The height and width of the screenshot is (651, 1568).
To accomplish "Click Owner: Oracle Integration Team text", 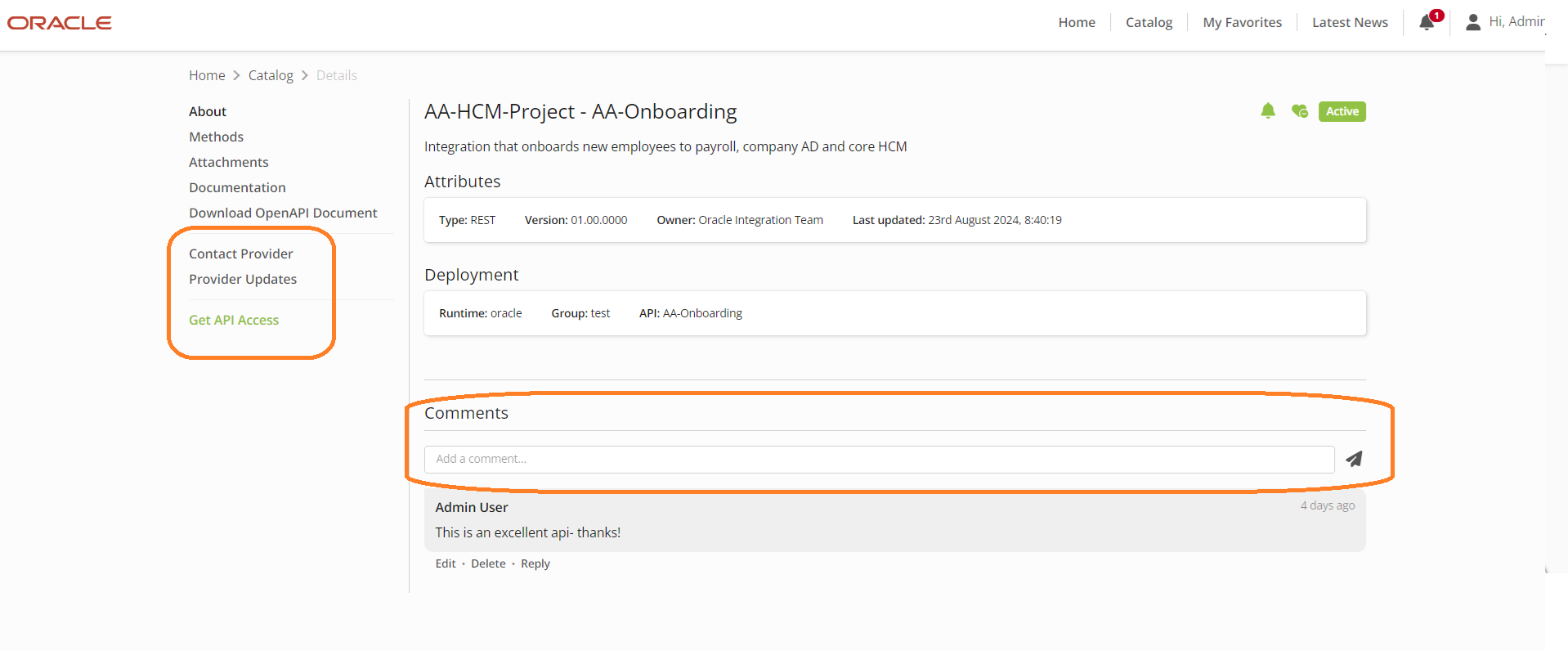I will [x=740, y=220].
